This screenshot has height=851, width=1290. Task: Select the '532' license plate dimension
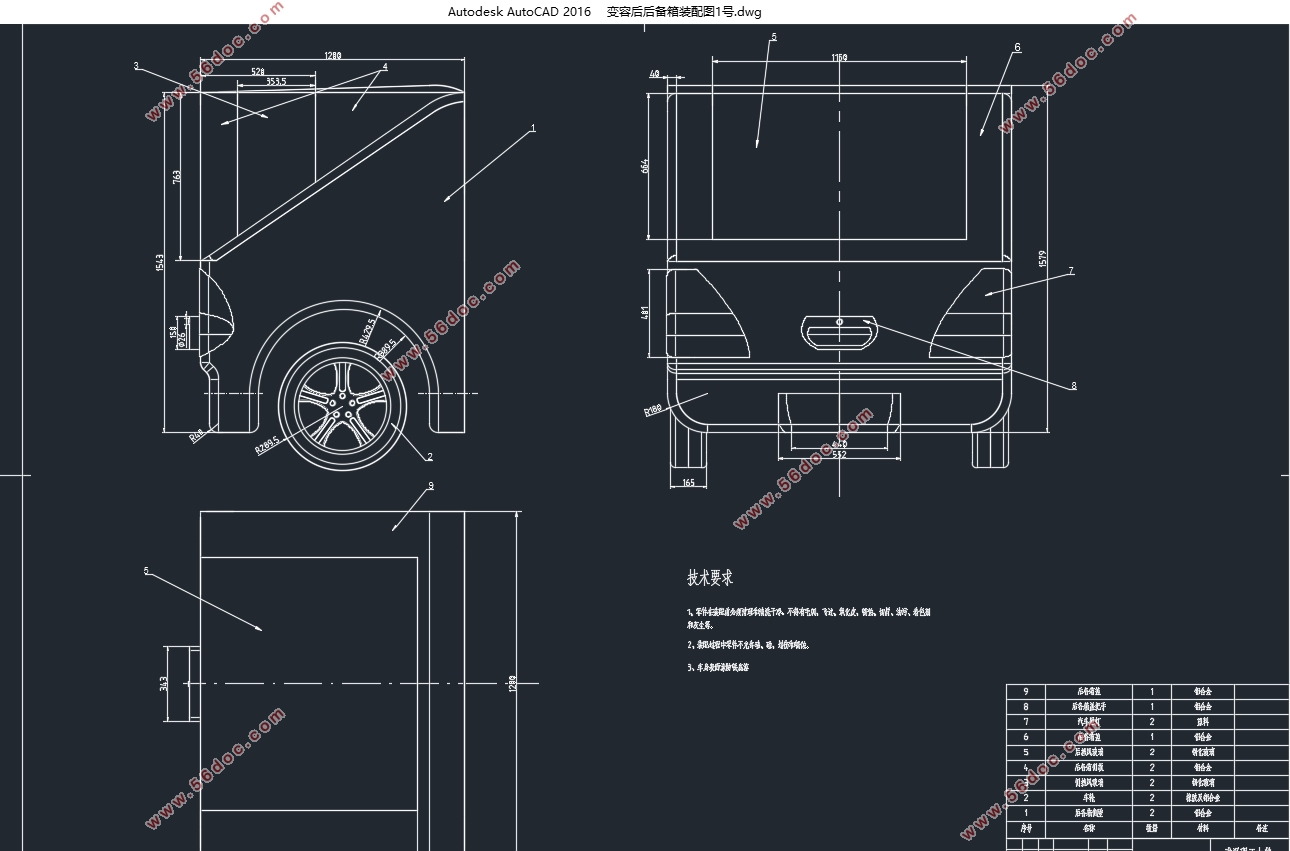(x=838, y=455)
